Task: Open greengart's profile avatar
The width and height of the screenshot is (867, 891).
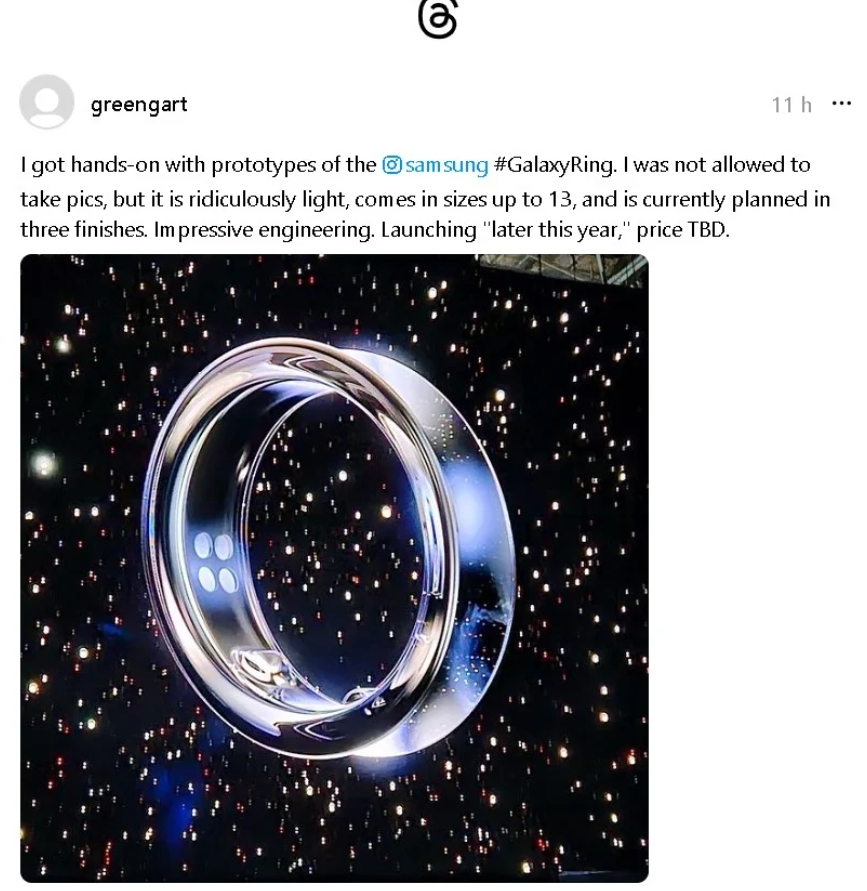Action: pyautogui.click(x=47, y=102)
